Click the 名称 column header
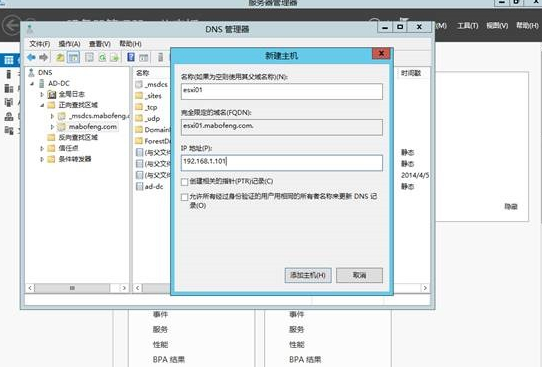Image resolution: width=542 pixels, height=367 pixels. click(x=143, y=73)
